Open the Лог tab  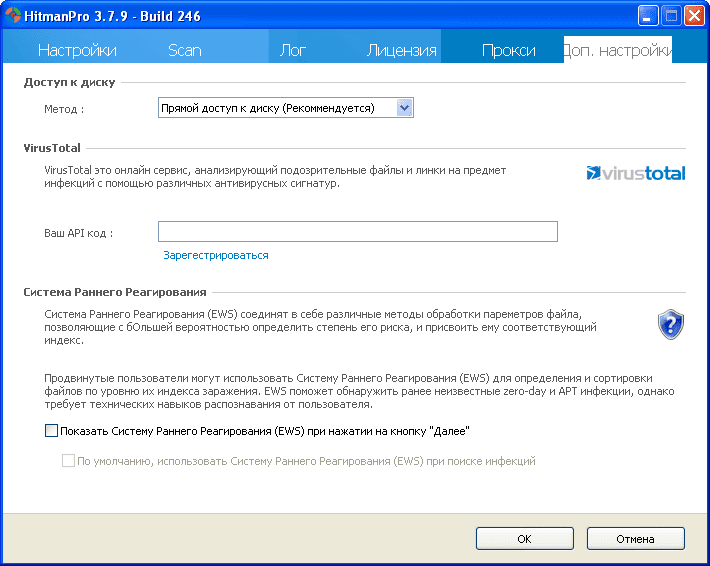click(x=293, y=50)
